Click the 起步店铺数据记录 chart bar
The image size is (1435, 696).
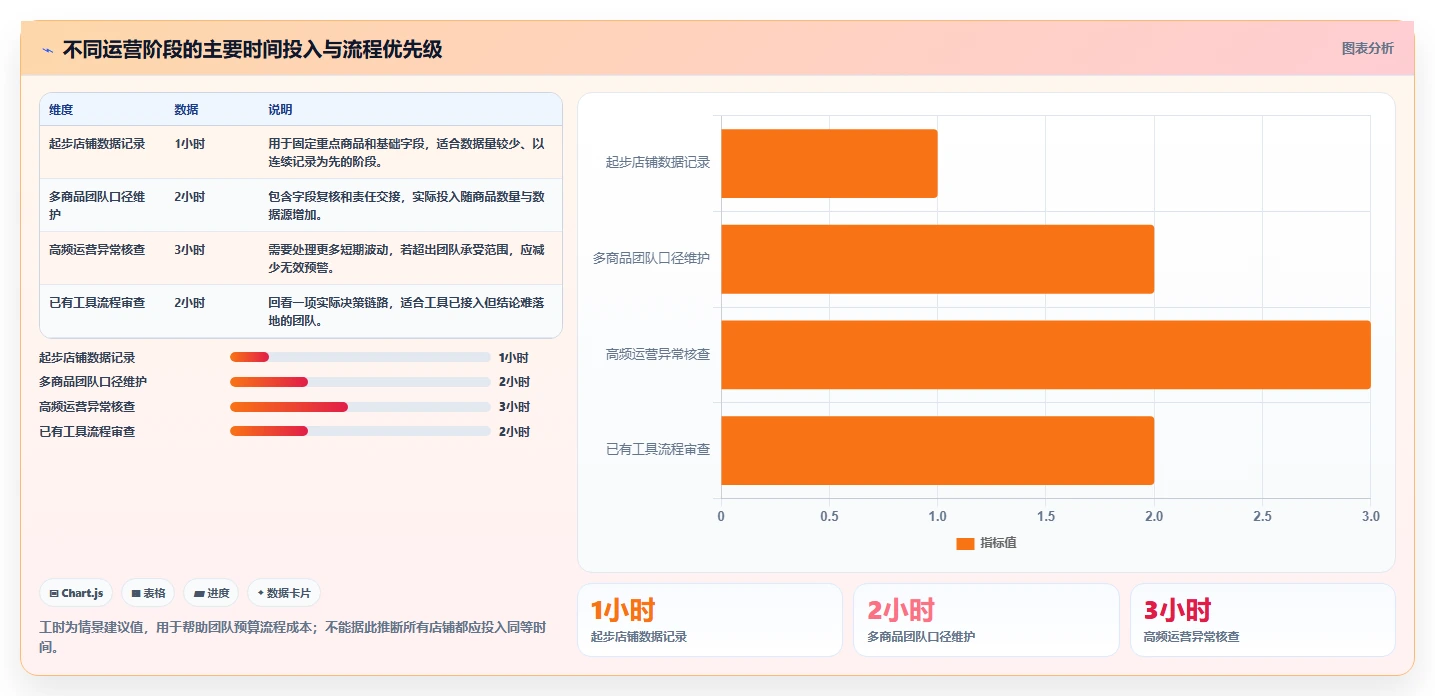[x=829, y=163]
